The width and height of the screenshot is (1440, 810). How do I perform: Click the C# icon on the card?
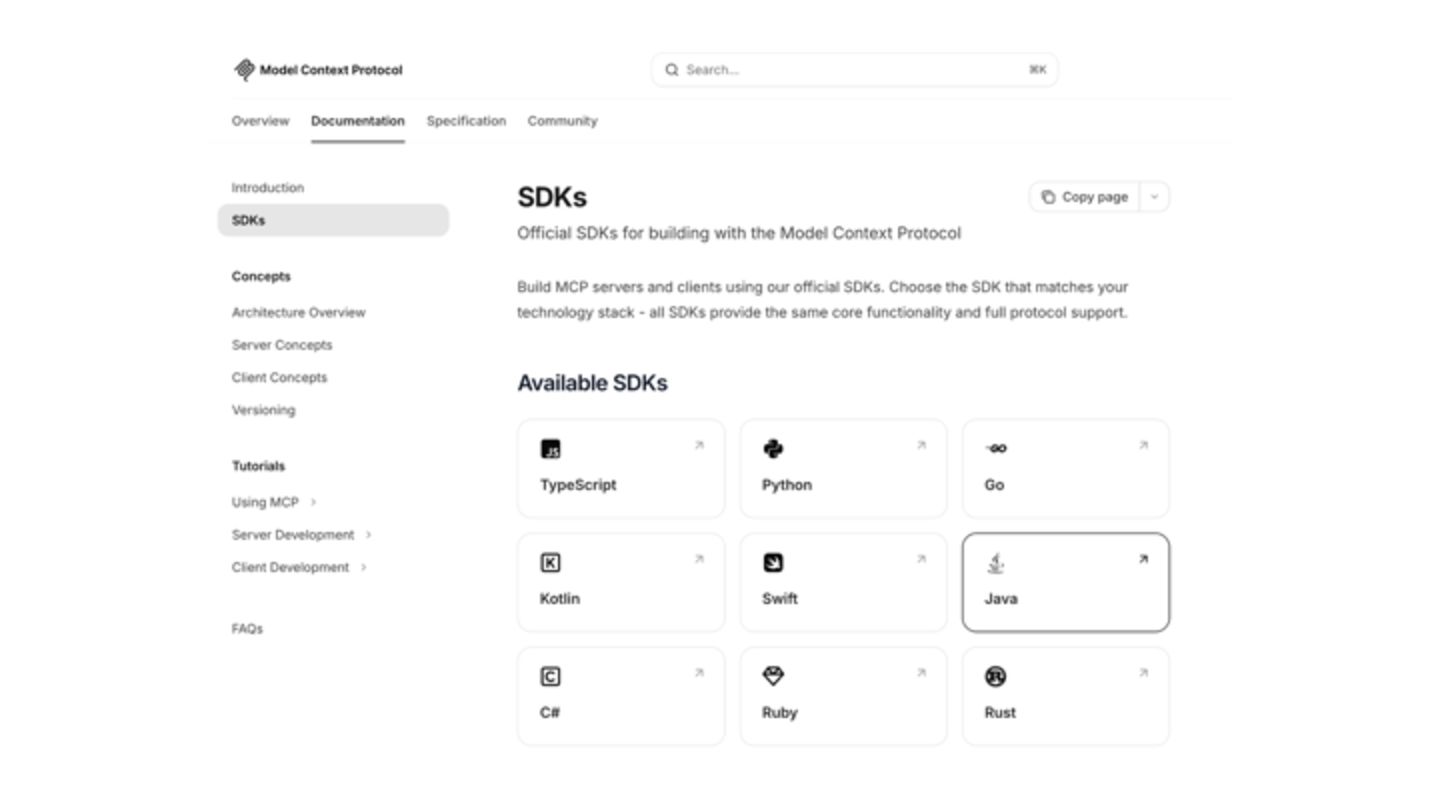[550, 677]
